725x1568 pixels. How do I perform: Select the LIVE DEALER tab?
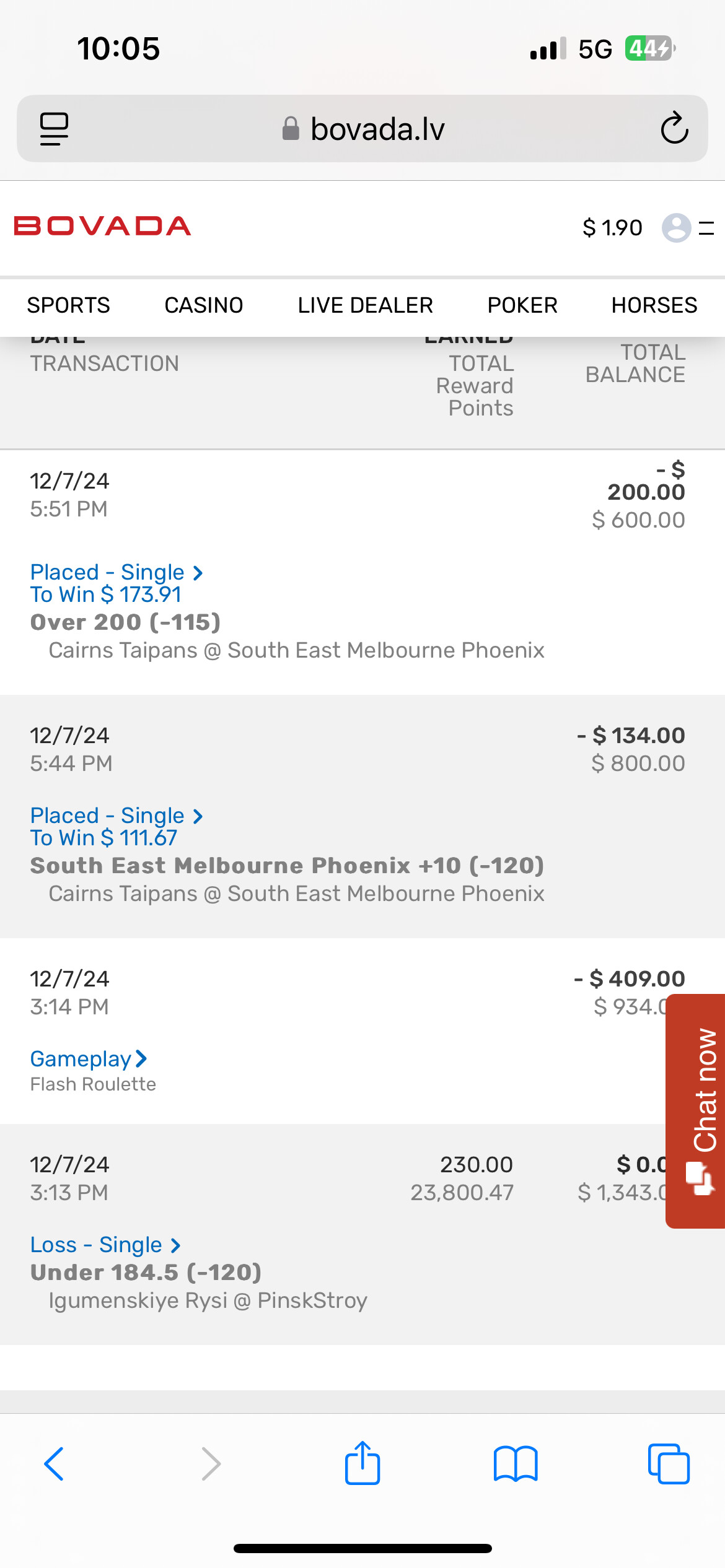point(365,305)
